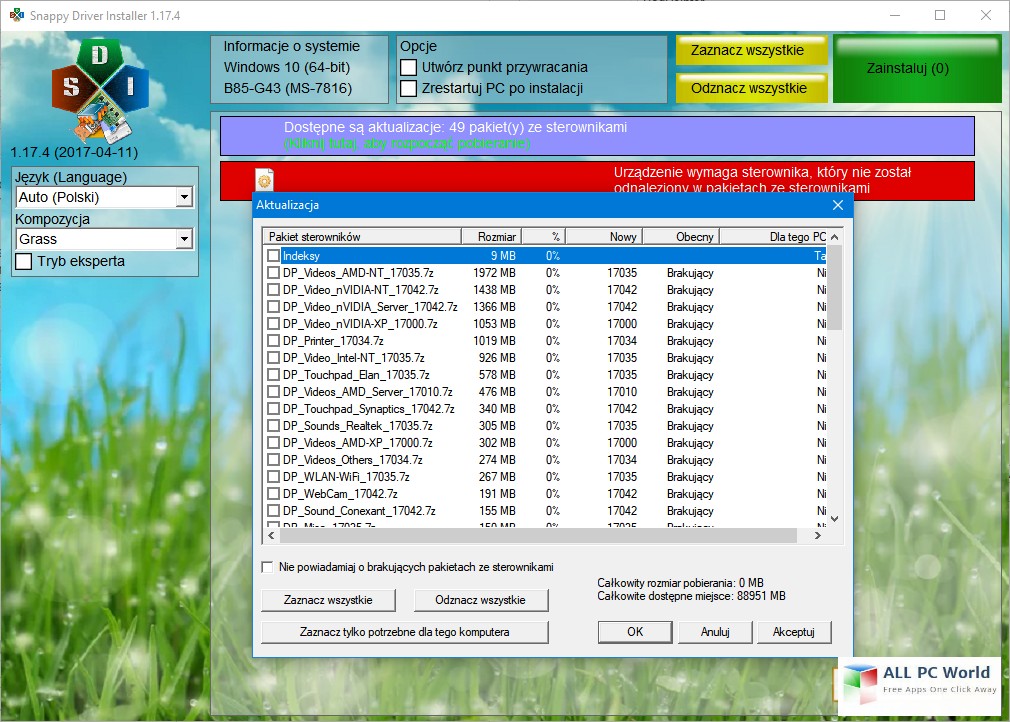Click scroll down arrow of package list
This screenshot has width=1010, height=722.
point(834,518)
